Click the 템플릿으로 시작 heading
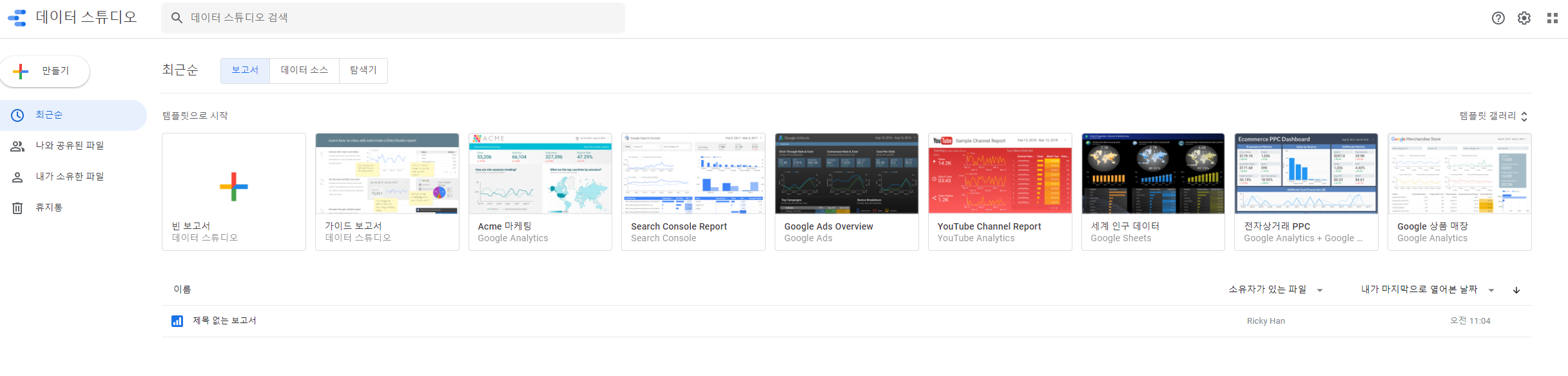Screen dimensions: 1568x376 (x=195, y=116)
